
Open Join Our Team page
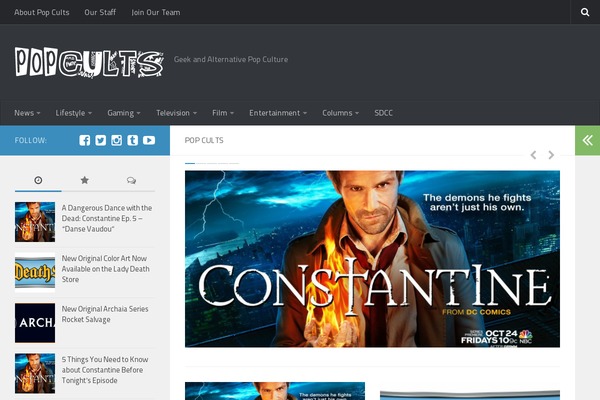(156, 12)
